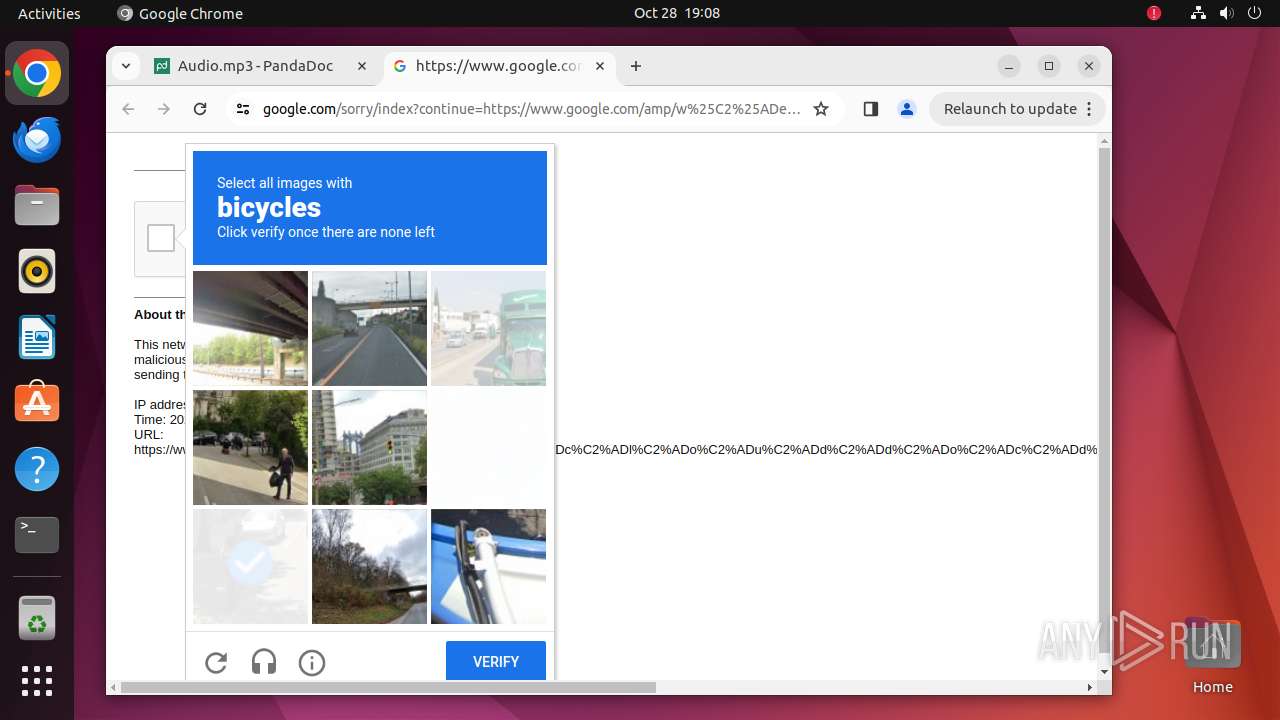Select the captcha tile with the green truck
This screenshot has height=720, width=1280.
pyautogui.click(x=488, y=328)
